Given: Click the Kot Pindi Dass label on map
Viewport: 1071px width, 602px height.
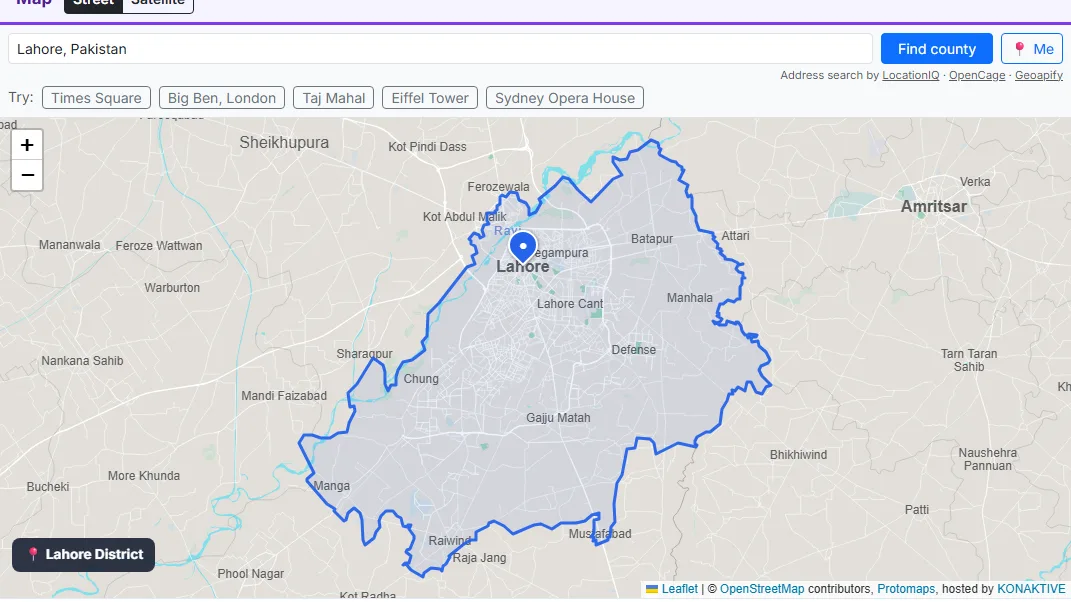Looking at the screenshot, I should [x=427, y=147].
